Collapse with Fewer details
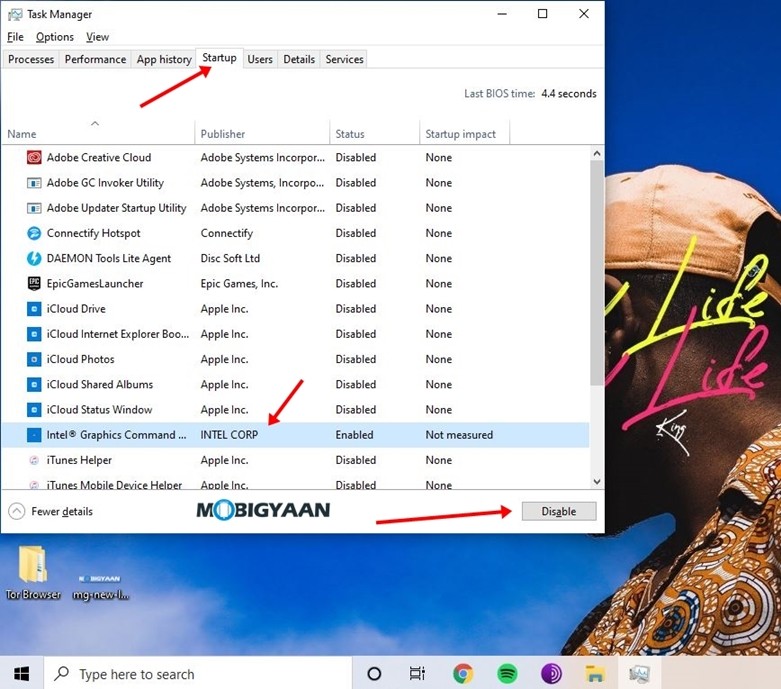The height and width of the screenshot is (689, 781). coord(51,511)
